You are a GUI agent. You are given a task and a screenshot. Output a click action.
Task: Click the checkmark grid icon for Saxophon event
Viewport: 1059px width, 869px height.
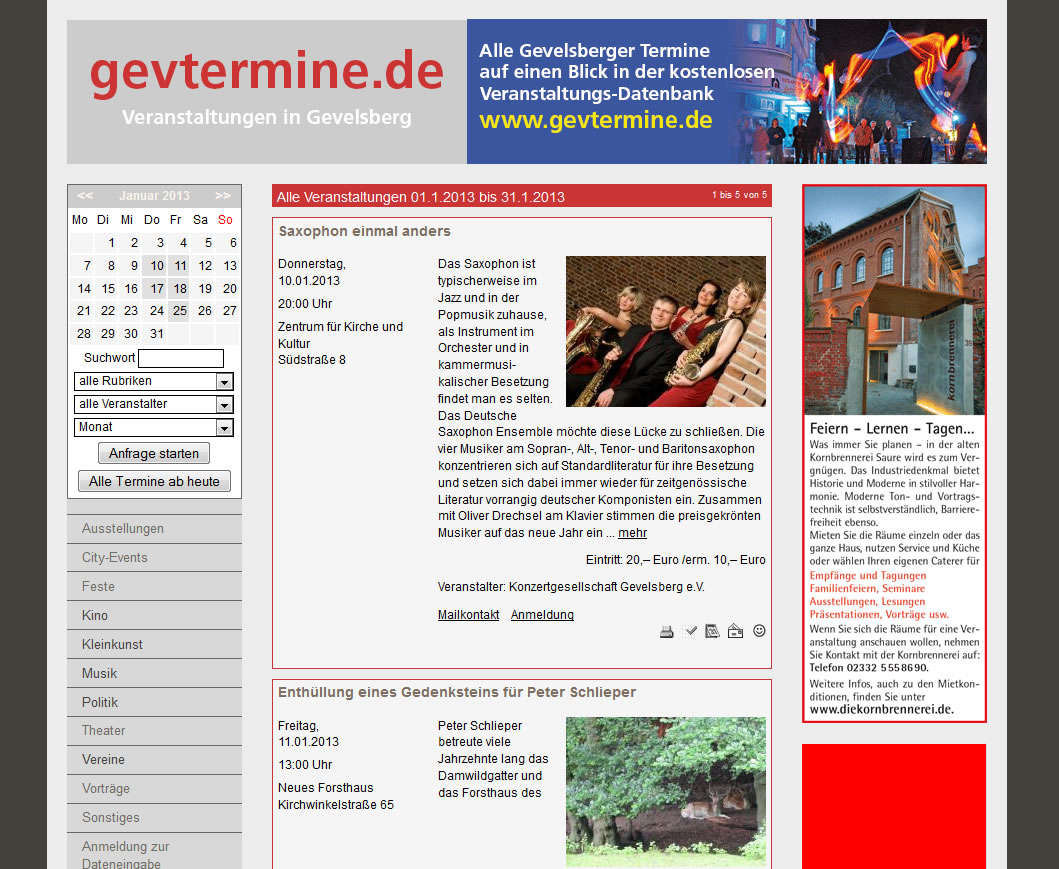[x=690, y=631]
